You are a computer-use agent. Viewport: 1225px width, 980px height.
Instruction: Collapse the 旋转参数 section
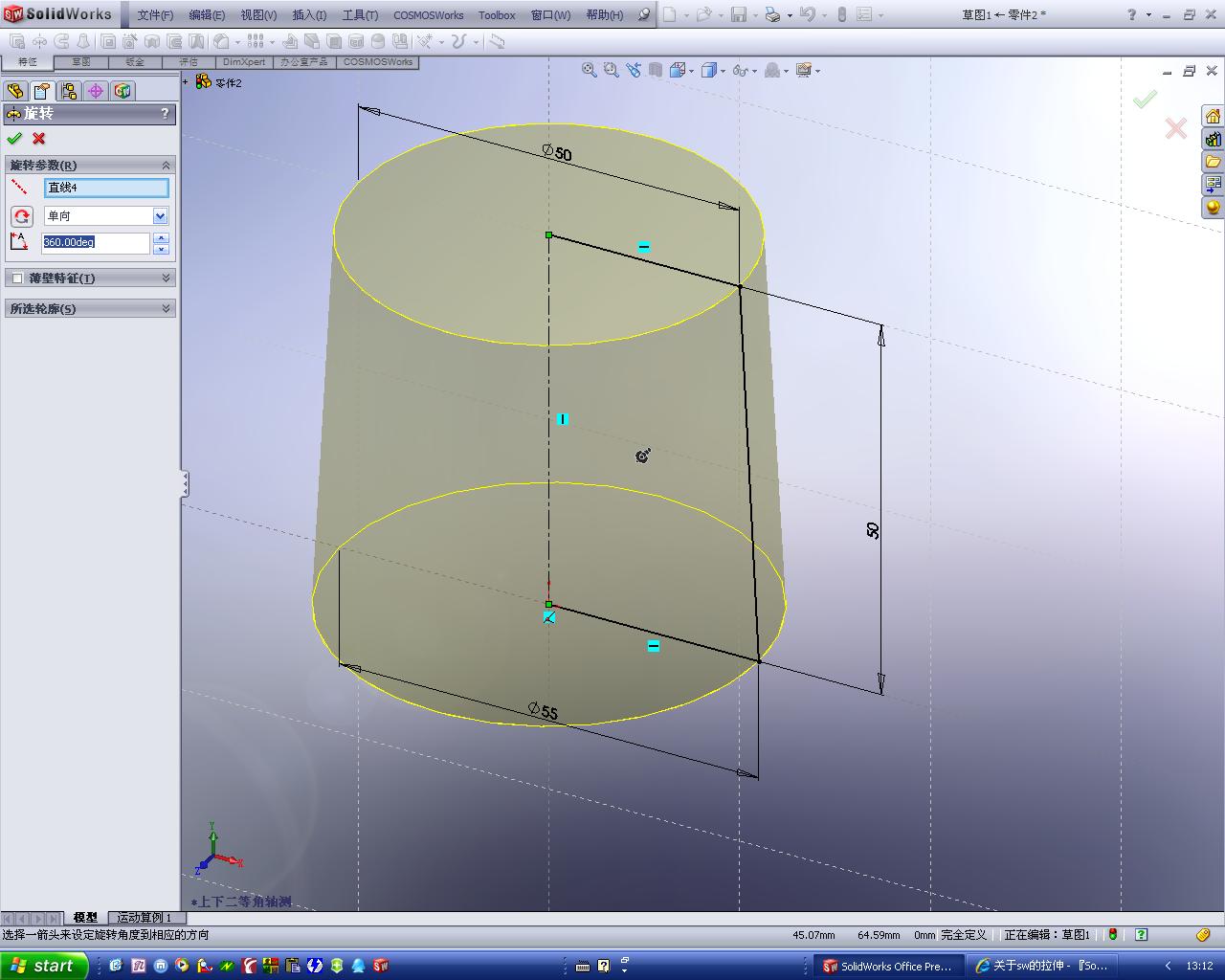coord(167,166)
